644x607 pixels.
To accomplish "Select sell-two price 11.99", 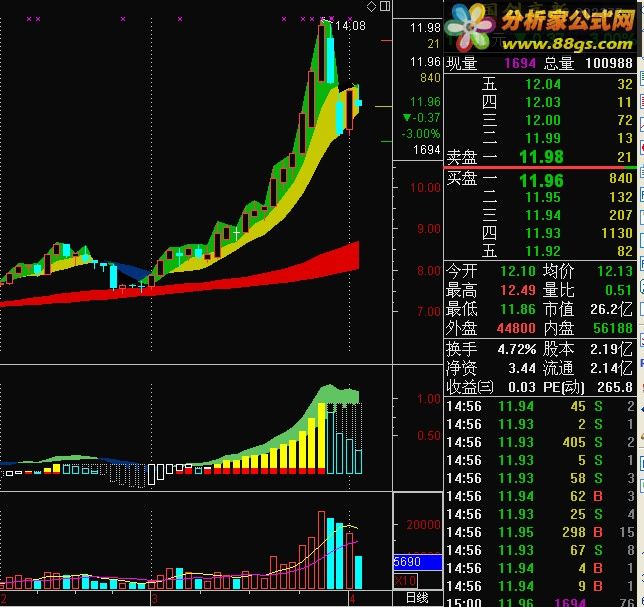I will pos(543,138).
